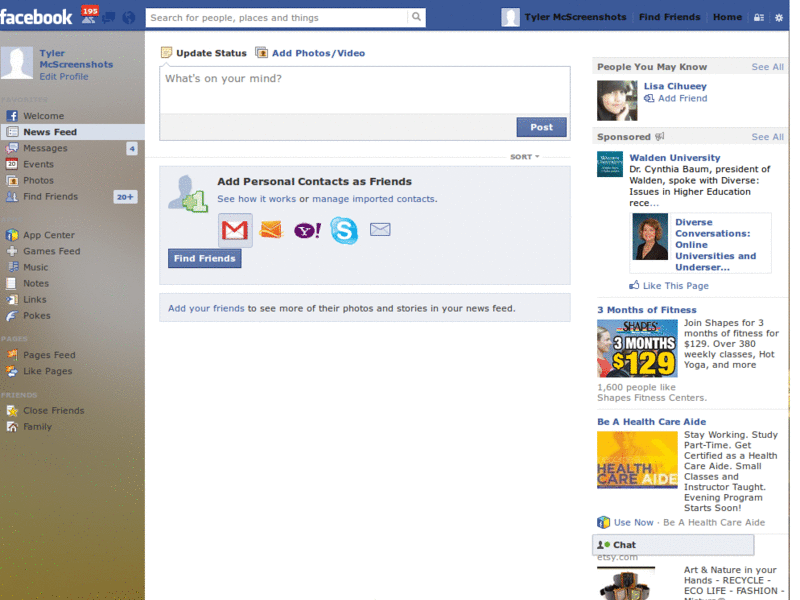800x600 pixels.
Task: Click the blue Find Friends button
Action: tap(205, 258)
